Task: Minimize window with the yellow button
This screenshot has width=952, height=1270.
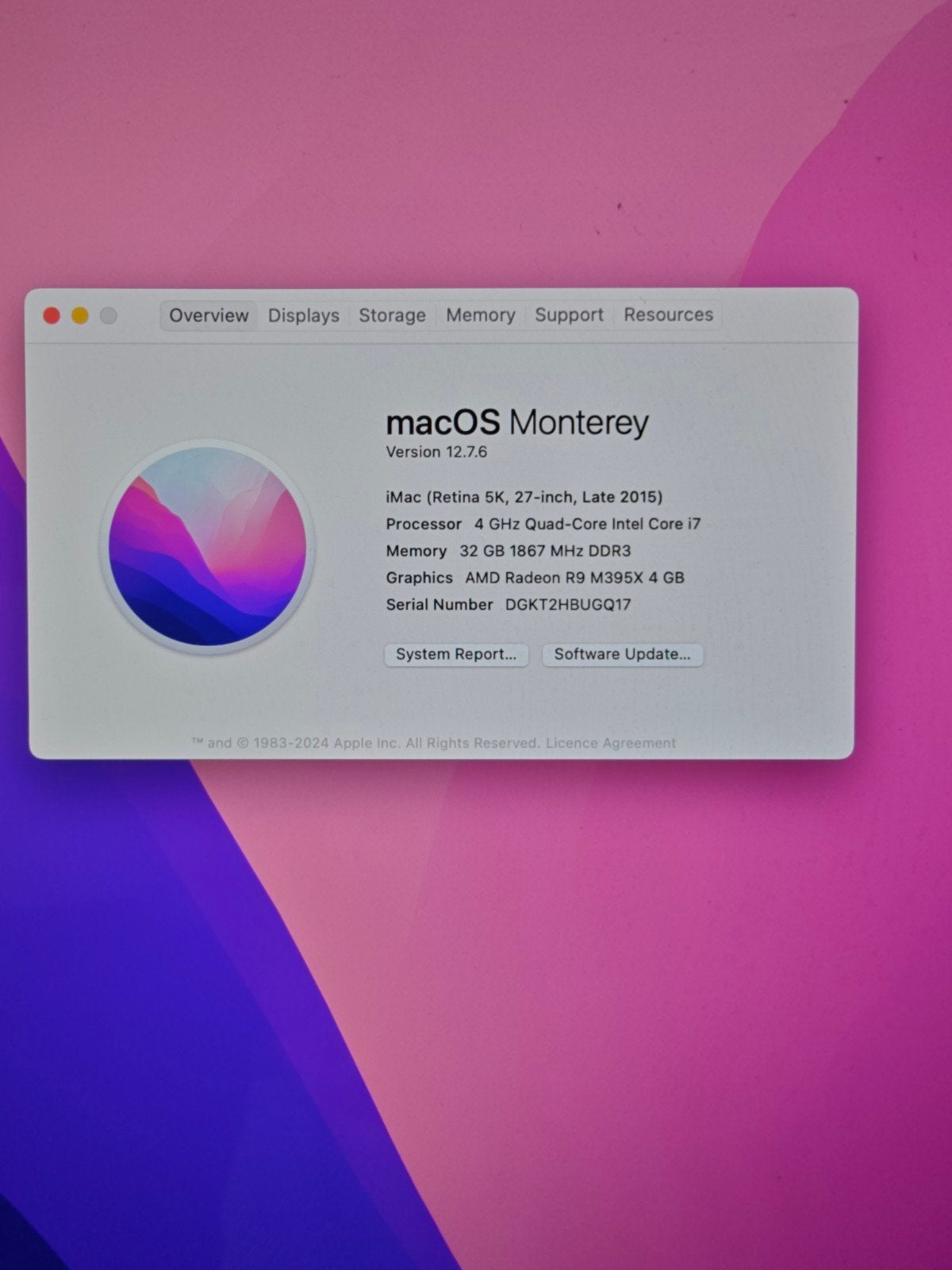Action: click(x=80, y=316)
